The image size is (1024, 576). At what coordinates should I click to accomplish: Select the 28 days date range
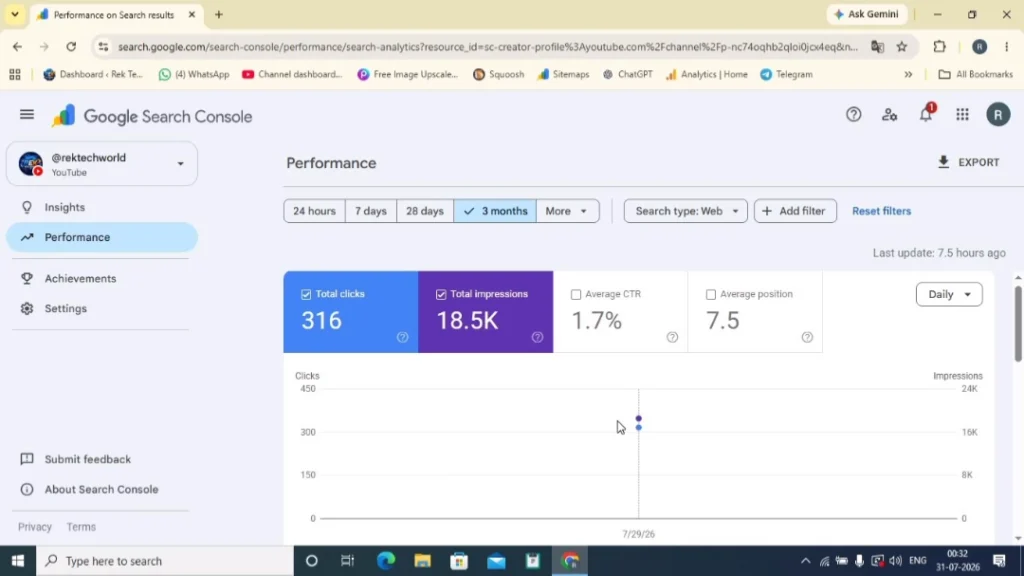424,211
